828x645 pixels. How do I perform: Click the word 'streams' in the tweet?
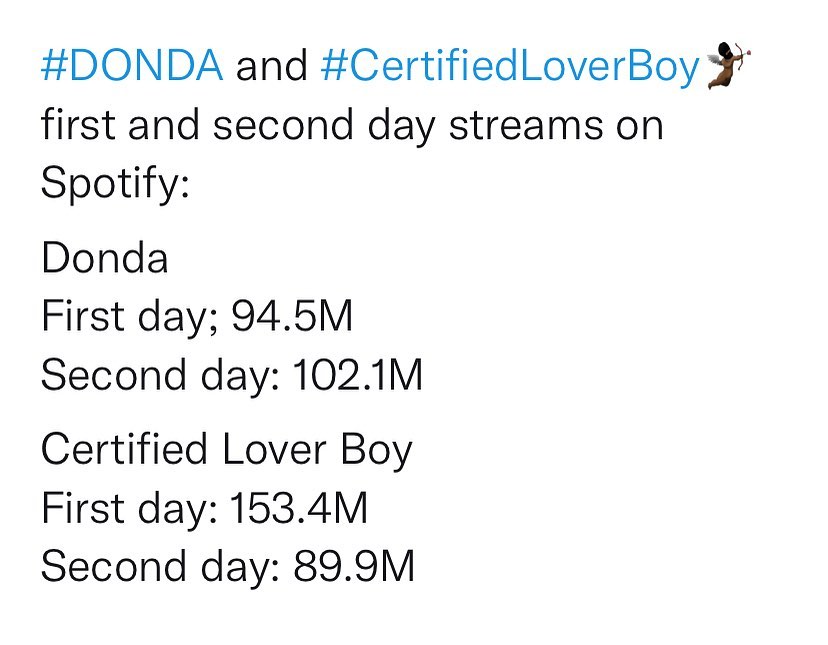[x=526, y=125]
